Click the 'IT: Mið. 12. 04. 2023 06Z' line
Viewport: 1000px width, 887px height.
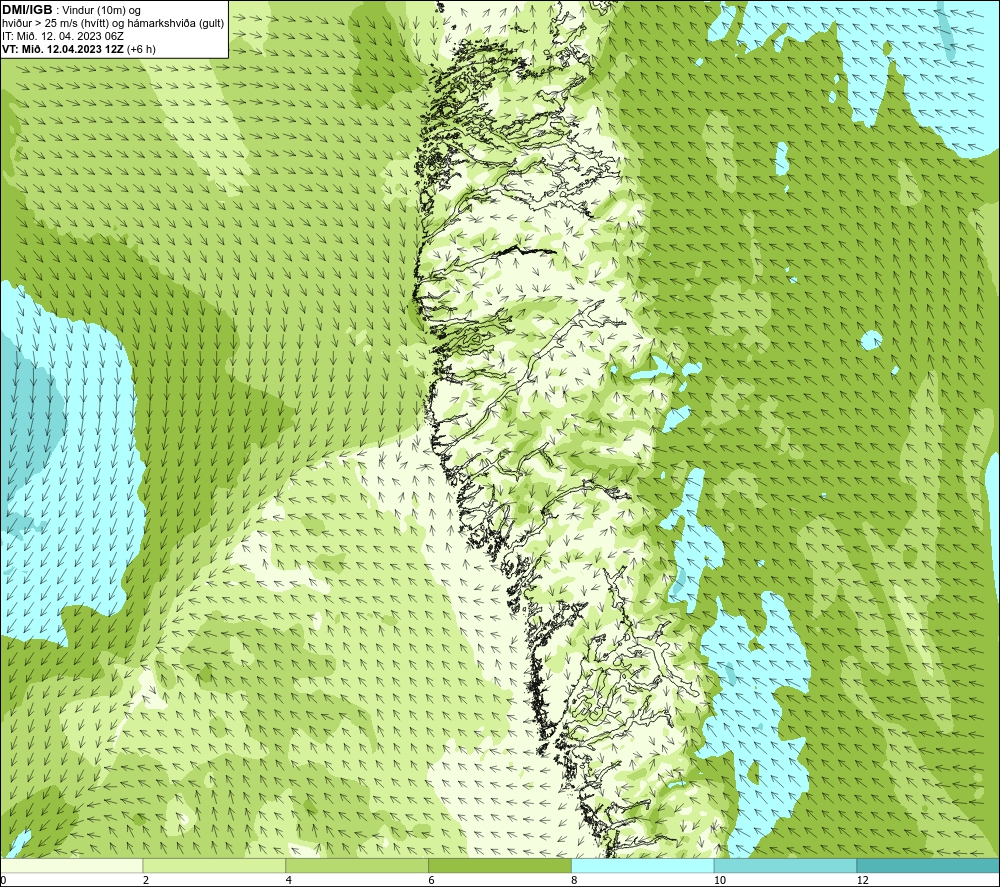[62, 36]
